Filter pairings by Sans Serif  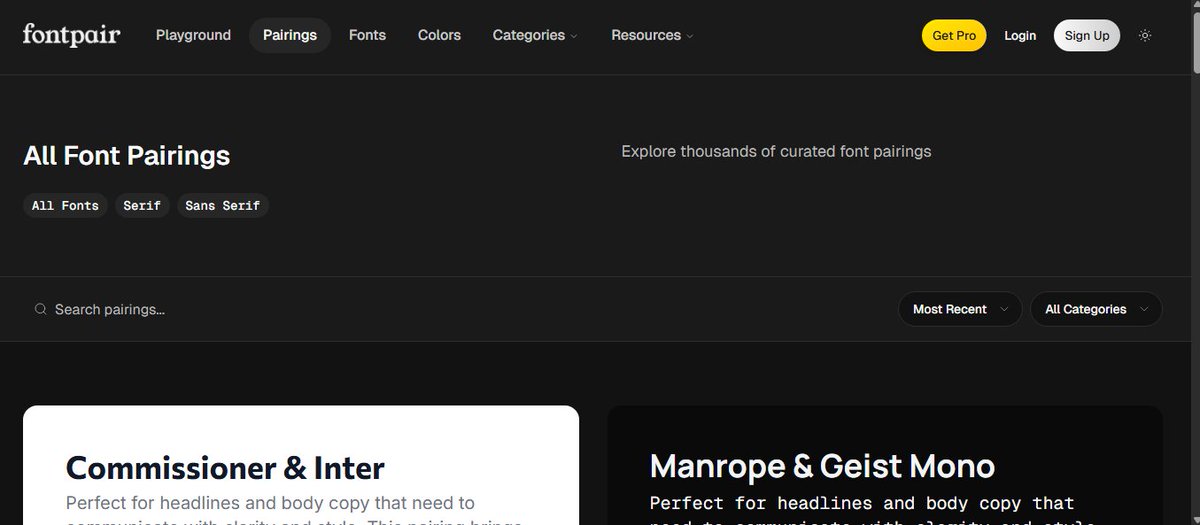point(223,205)
